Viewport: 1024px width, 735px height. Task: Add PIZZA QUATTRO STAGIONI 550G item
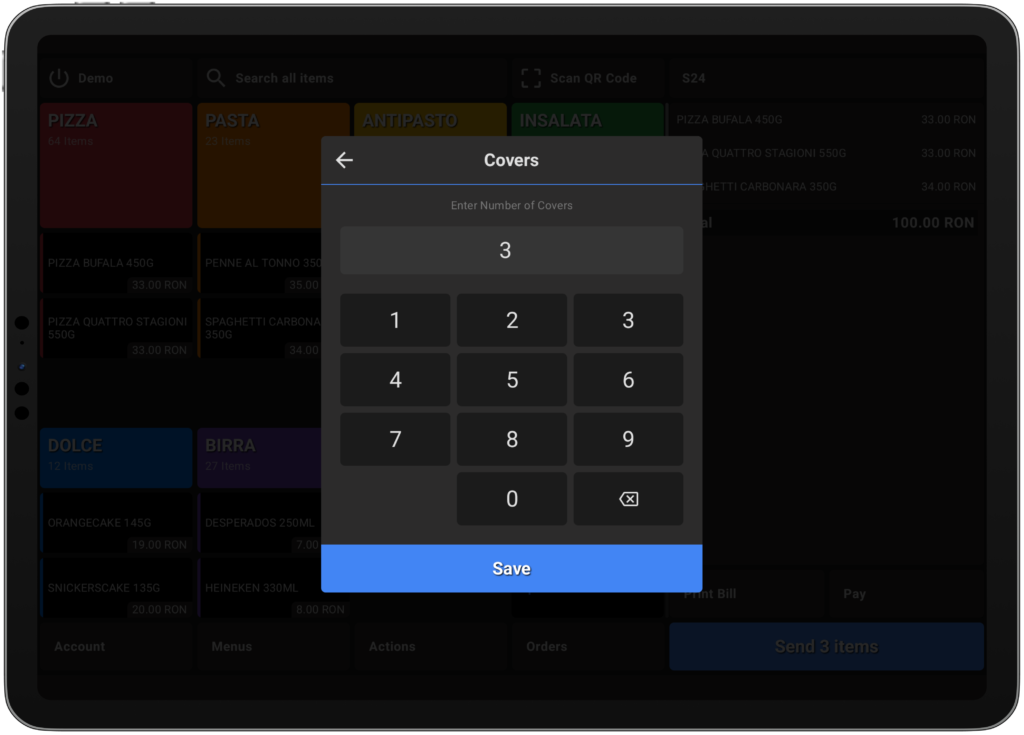tap(116, 328)
